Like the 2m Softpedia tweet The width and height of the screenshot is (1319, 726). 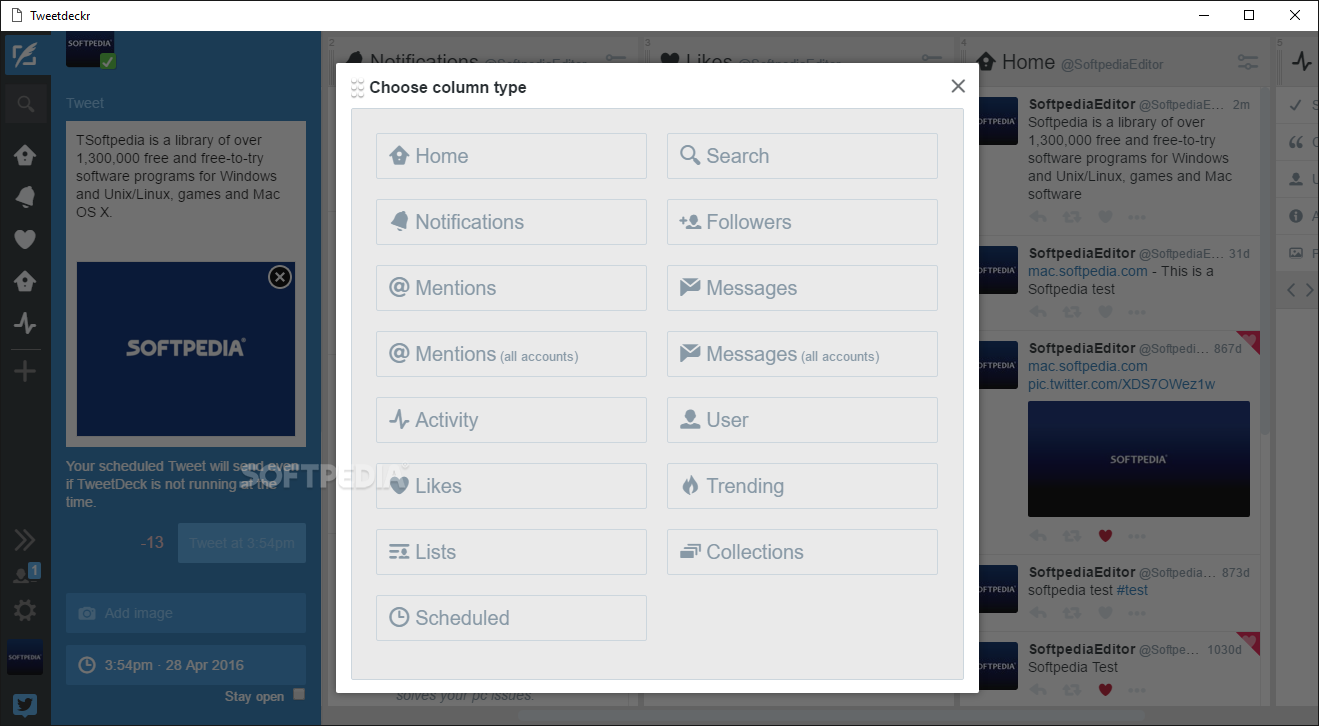tap(1105, 217)
